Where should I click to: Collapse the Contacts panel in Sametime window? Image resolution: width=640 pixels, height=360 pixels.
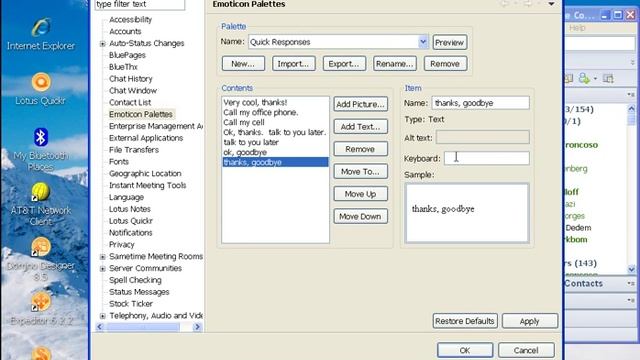click(631, 283)
